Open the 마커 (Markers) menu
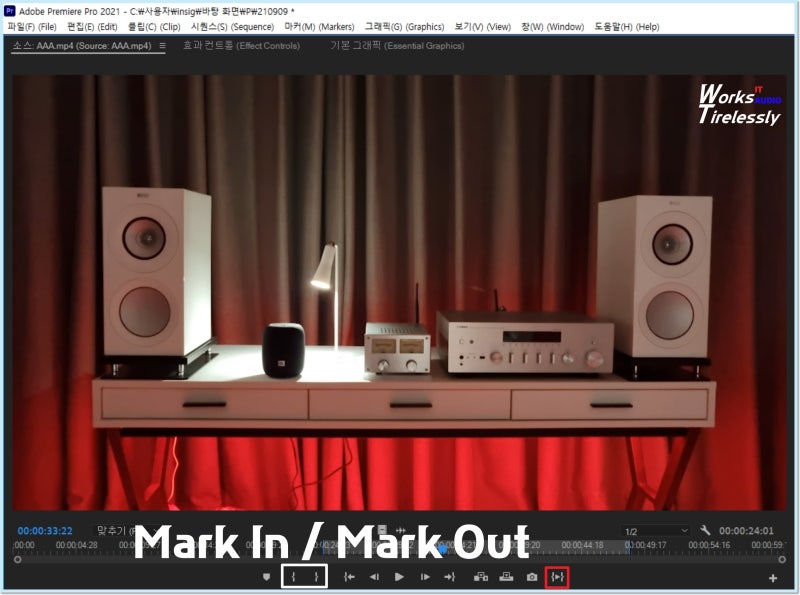The height and width of the screenshot is (595, 800). 319,27
